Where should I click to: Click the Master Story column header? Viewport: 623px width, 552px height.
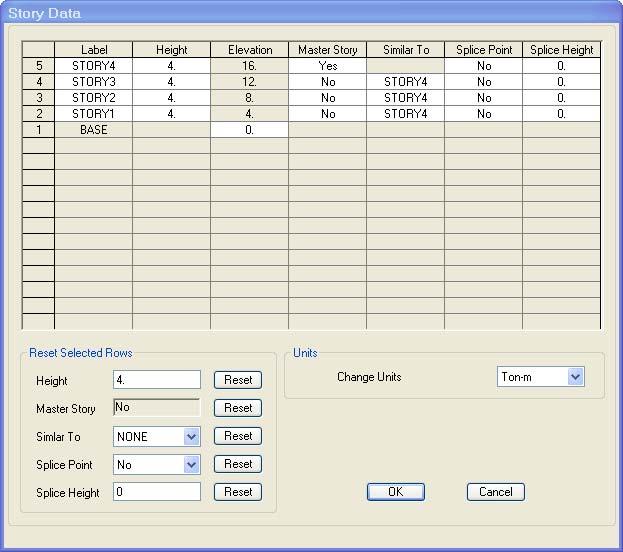pyautogui.click(x=327, y=50)
